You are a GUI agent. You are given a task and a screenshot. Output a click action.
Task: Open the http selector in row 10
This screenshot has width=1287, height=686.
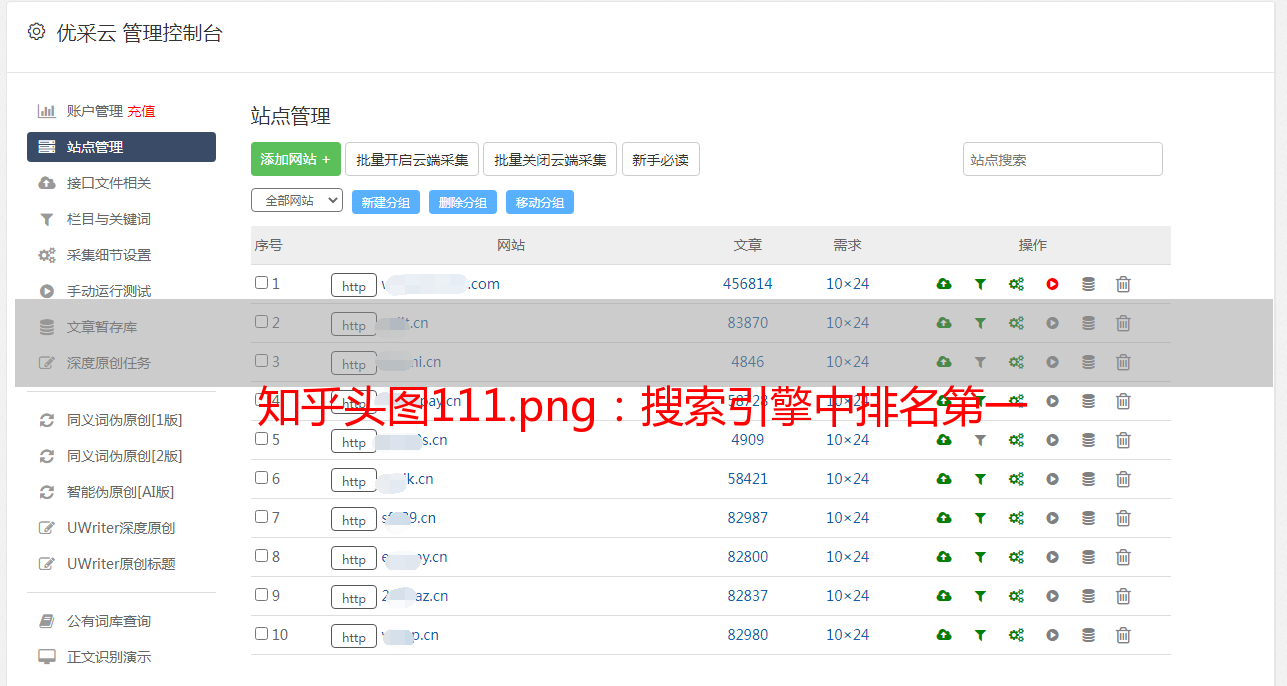point(354,637)
